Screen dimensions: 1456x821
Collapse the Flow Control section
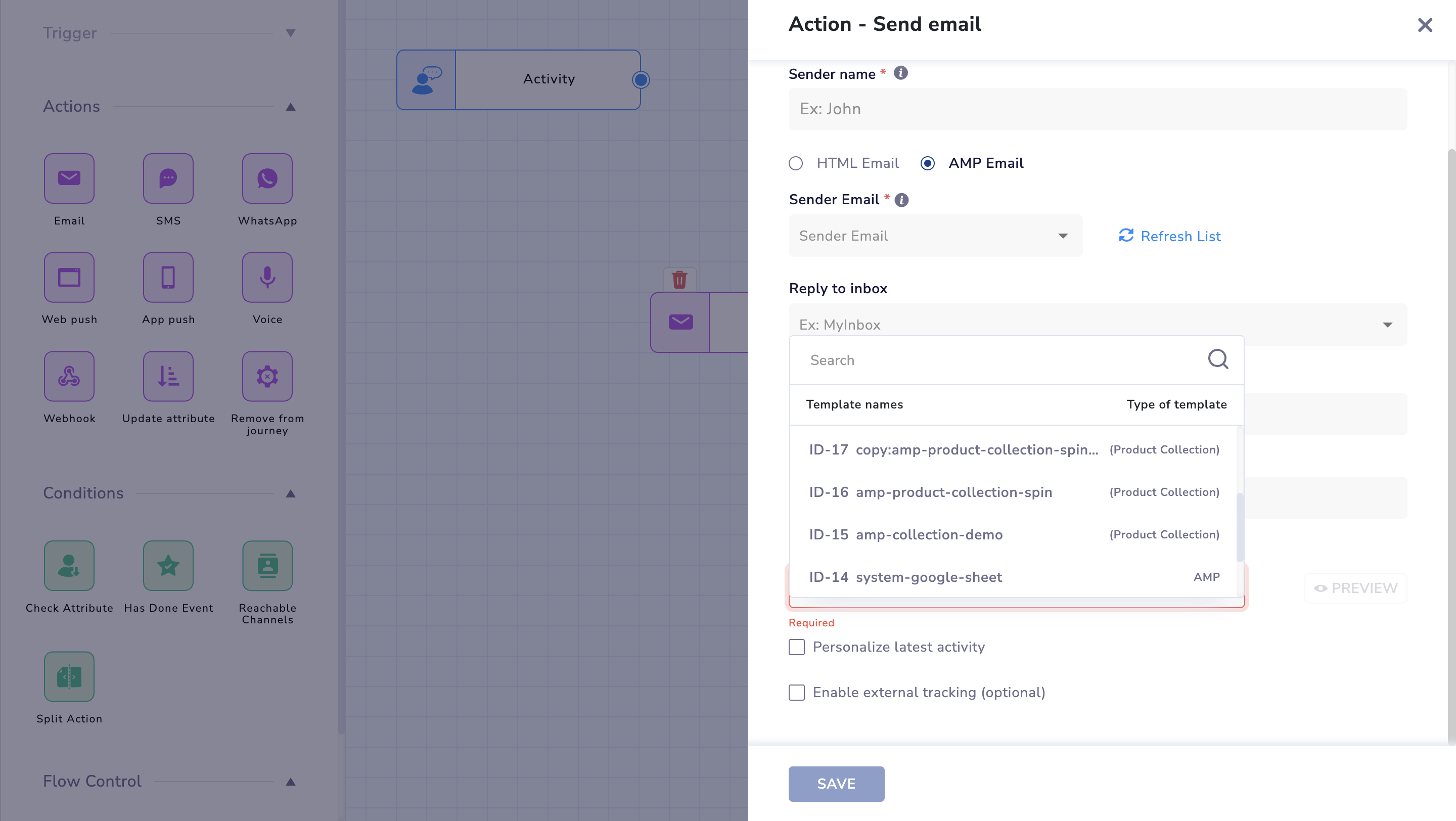click(291, 782)
